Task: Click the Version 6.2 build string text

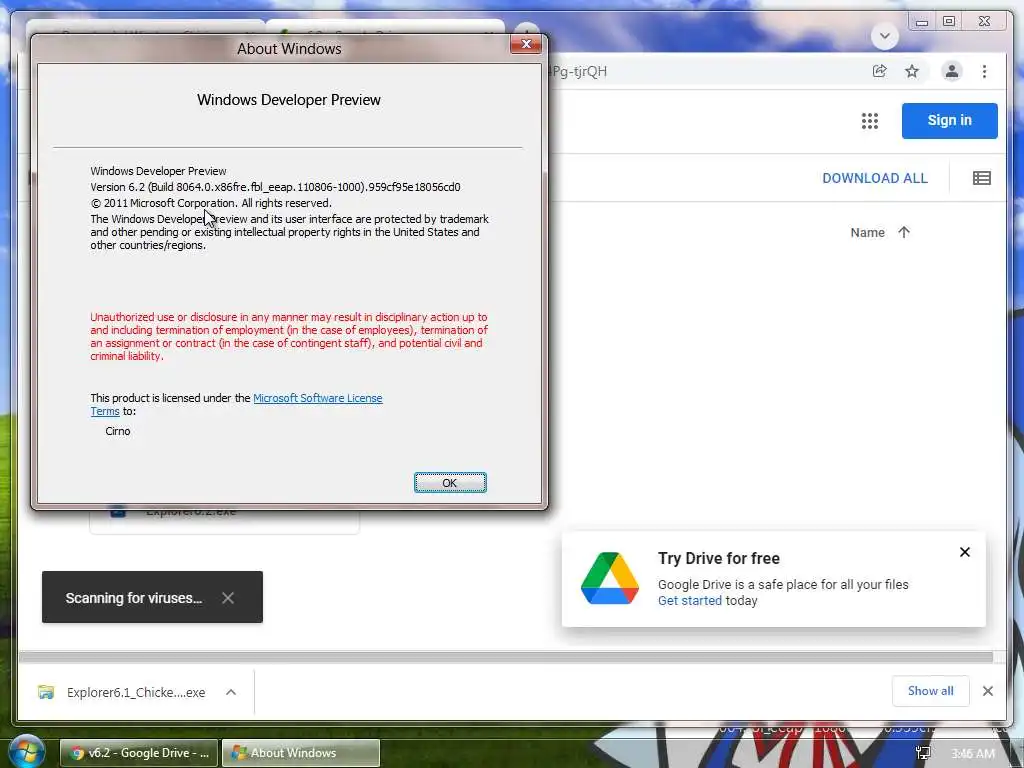Action: tap(275, 187)
